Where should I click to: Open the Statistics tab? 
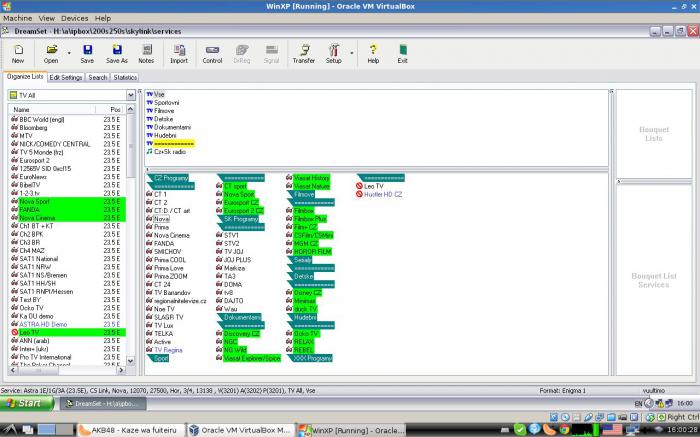click(x=125, y=77)
